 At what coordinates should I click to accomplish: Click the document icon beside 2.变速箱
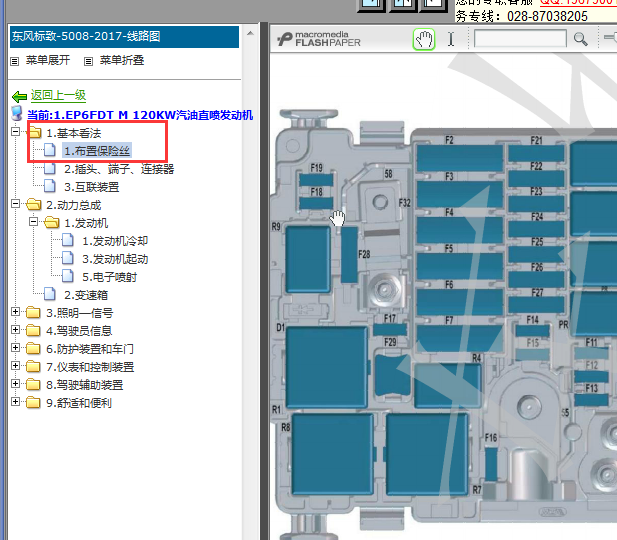50,294
